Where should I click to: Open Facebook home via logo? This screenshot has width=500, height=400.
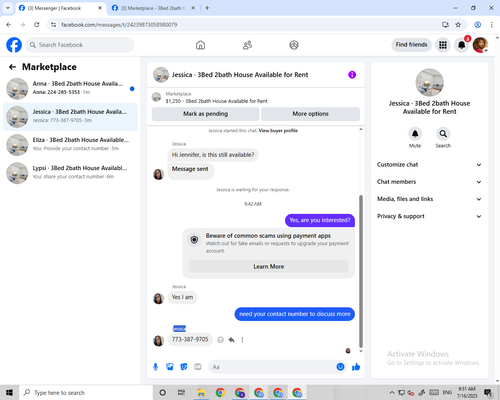click(14, 45)
